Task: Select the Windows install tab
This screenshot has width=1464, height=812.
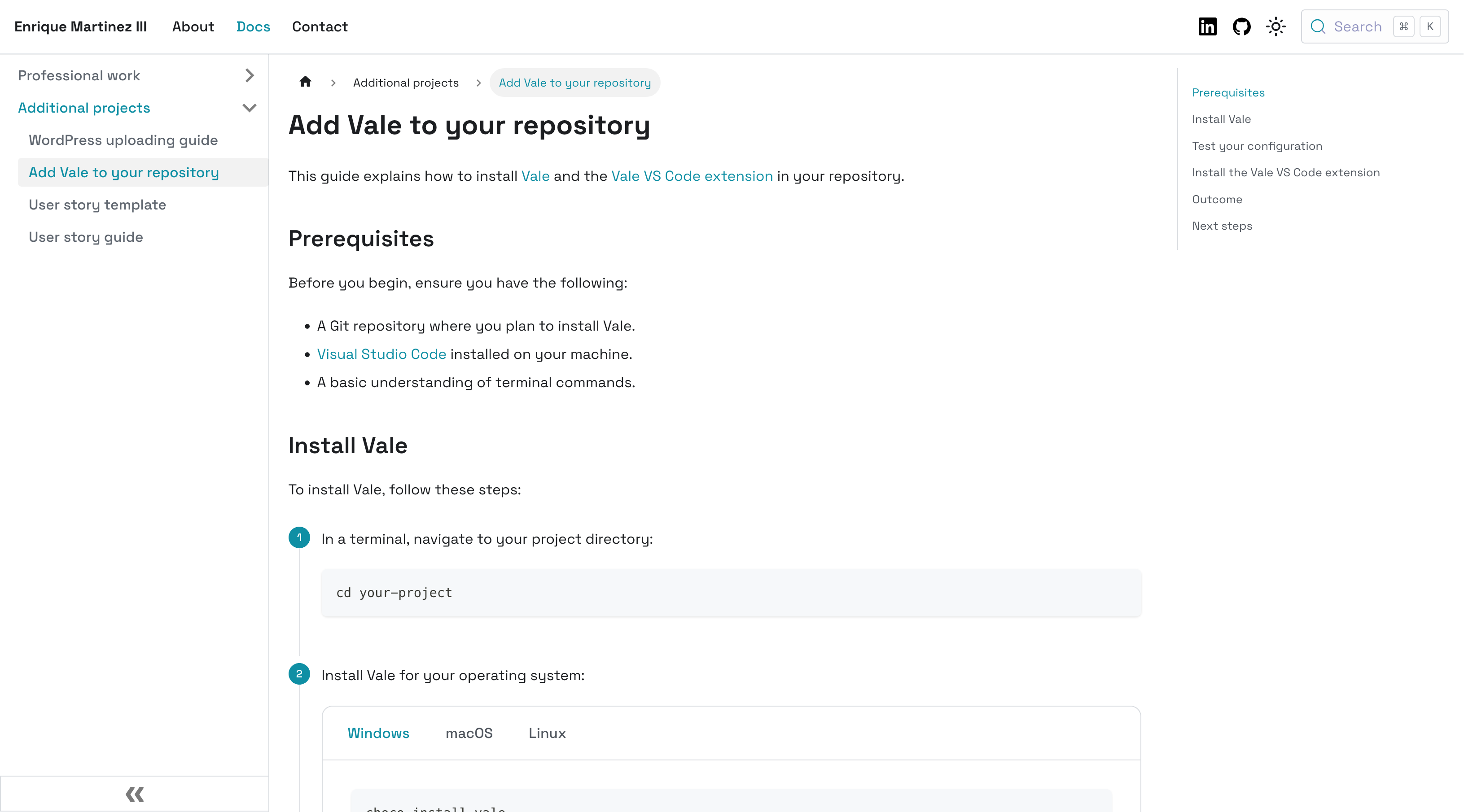Action: (378, 733)
